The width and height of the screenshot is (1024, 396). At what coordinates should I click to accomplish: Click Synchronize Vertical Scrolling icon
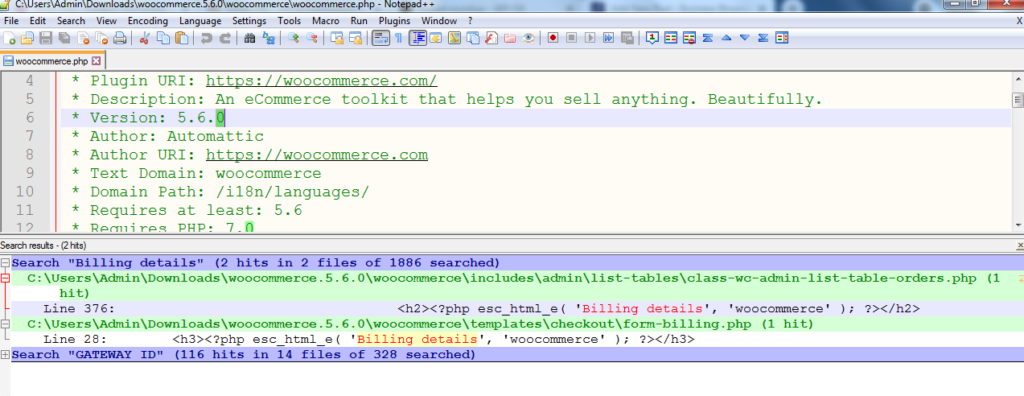pos(336,38)
